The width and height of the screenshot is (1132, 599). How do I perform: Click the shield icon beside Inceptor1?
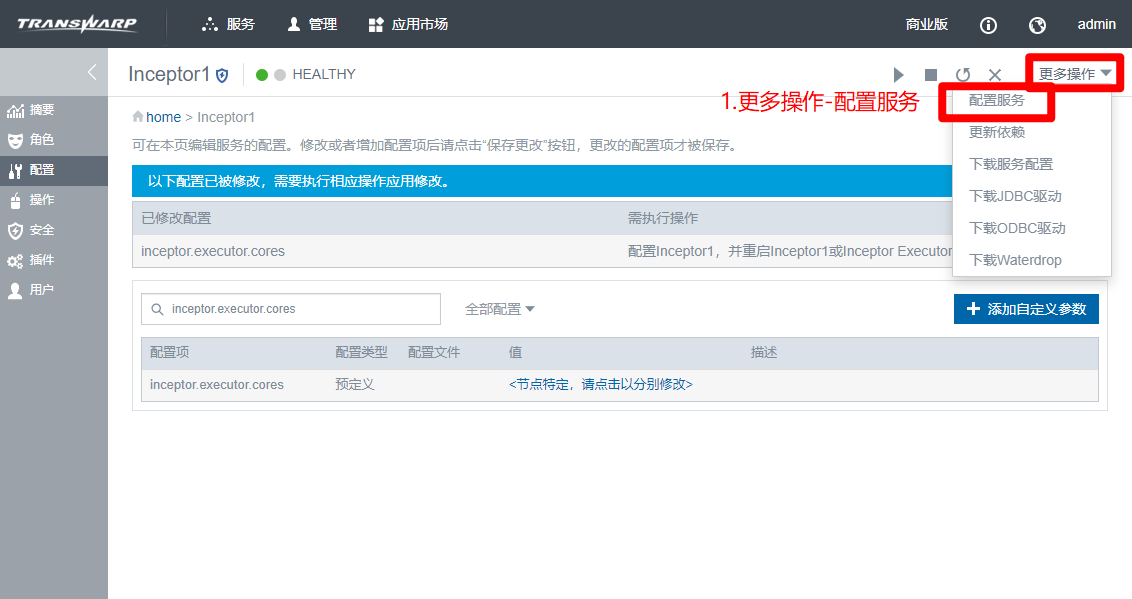(222, 75)
